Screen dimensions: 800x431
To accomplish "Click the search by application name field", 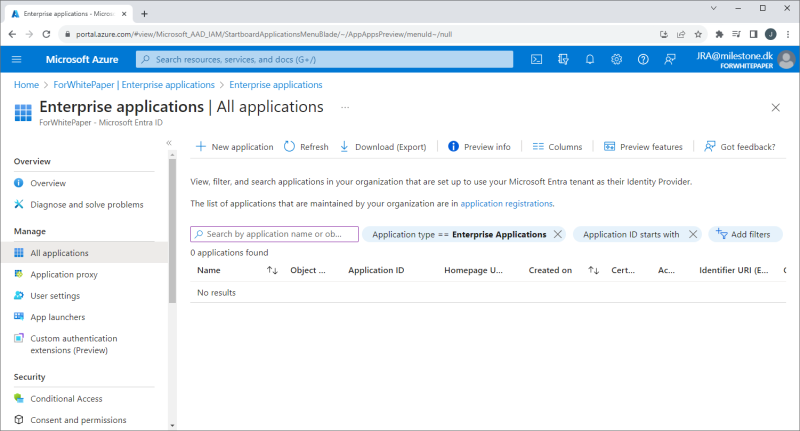I will (274, 234).
